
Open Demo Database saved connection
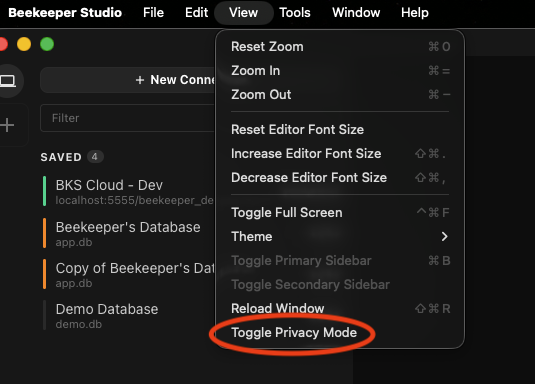click(x=129, y=316)
